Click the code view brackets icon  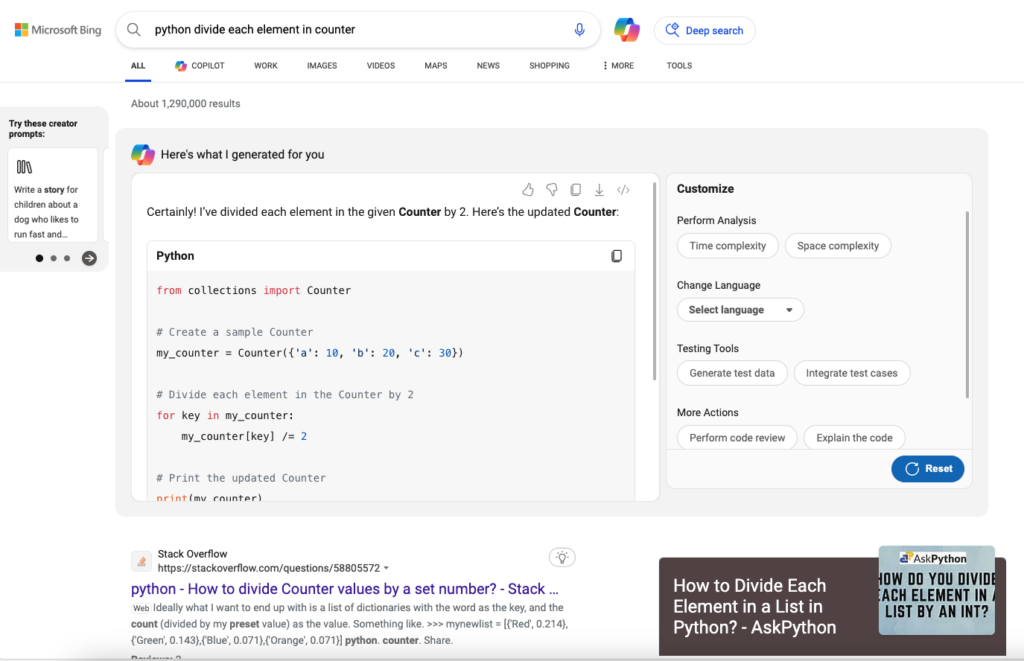click(623, 190)
